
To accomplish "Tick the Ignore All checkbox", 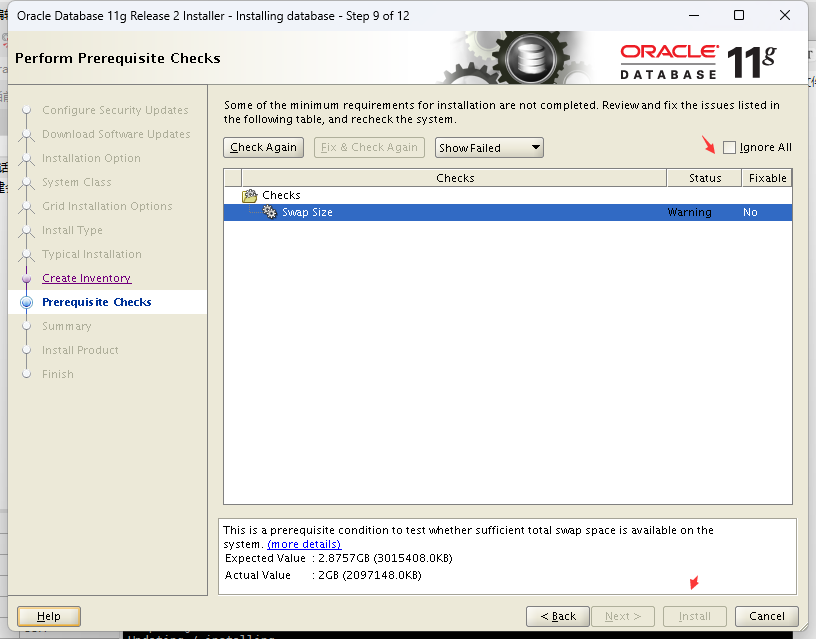I will point(729,148).
